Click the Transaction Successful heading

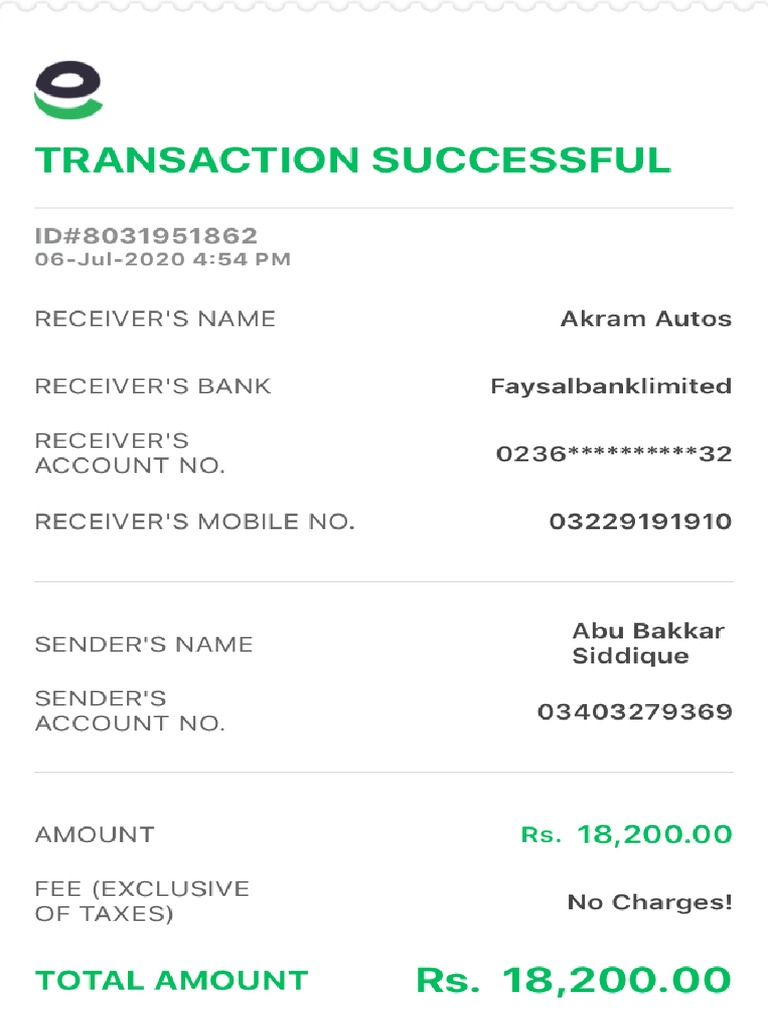click(x=352, y=160)
